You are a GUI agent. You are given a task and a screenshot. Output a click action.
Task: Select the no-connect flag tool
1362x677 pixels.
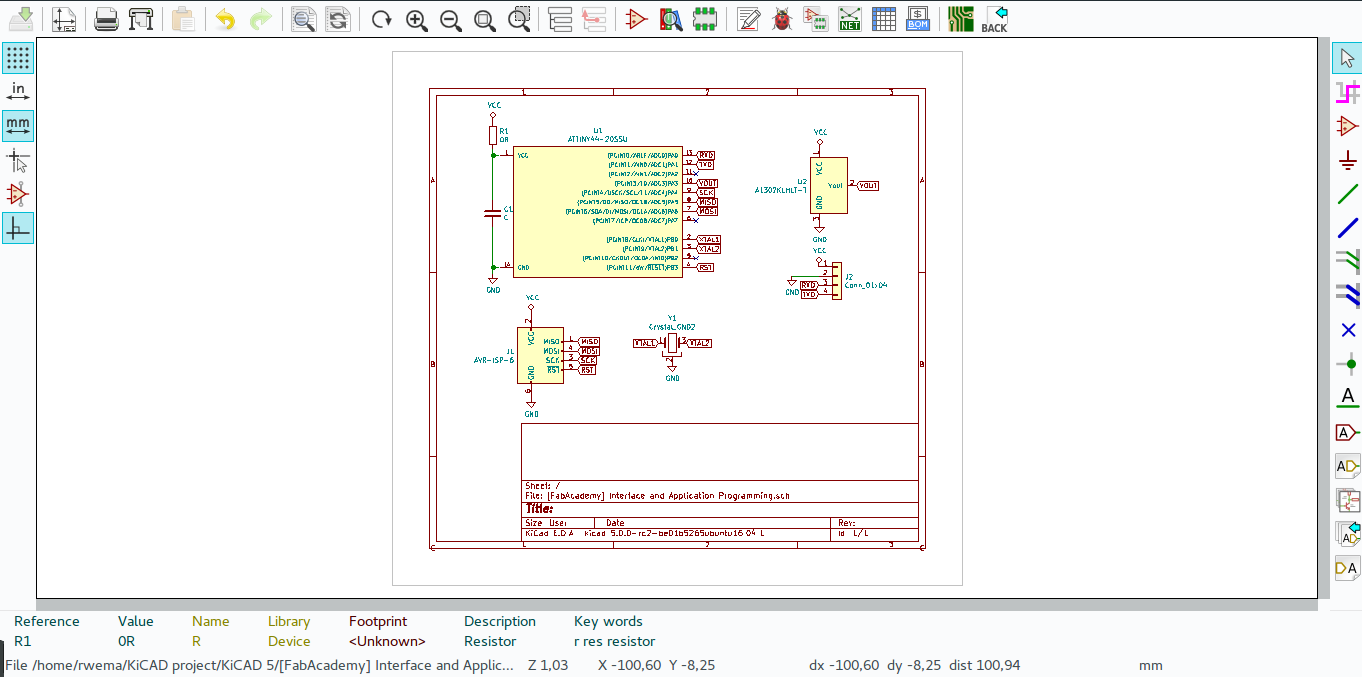coord(1347,329)
